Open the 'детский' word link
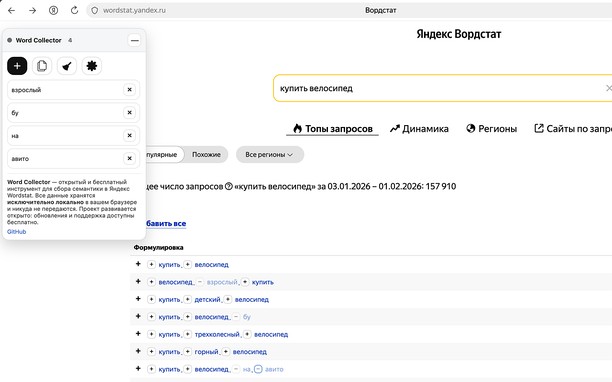Image resolution: width=612 pixels, height=382 pixels. pyautogui.click(x=207, y=300)
